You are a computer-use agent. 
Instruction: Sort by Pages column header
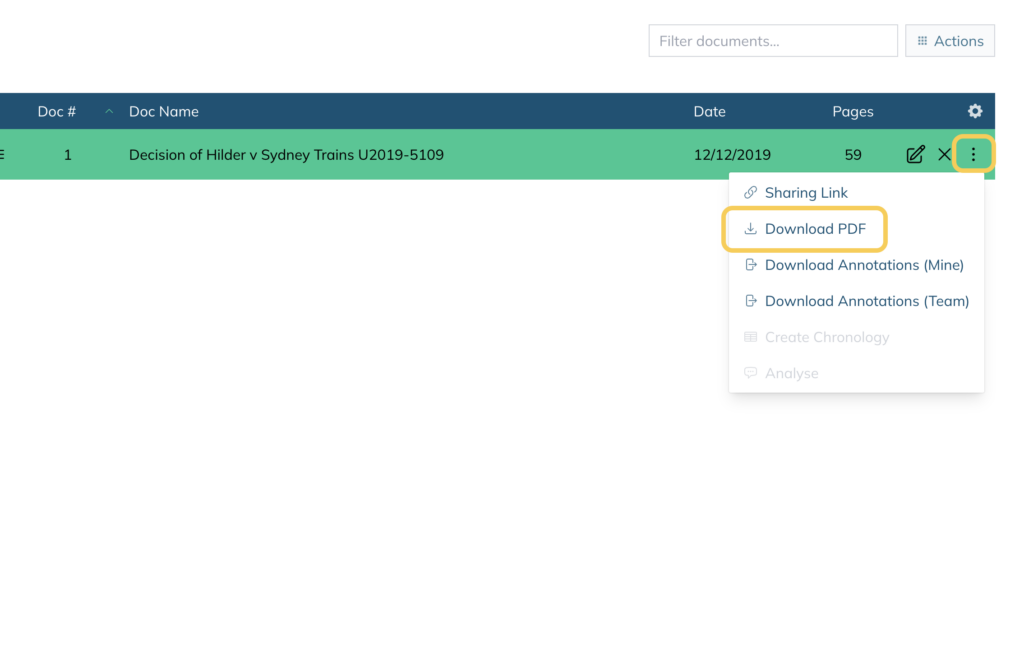coord(852,112)
